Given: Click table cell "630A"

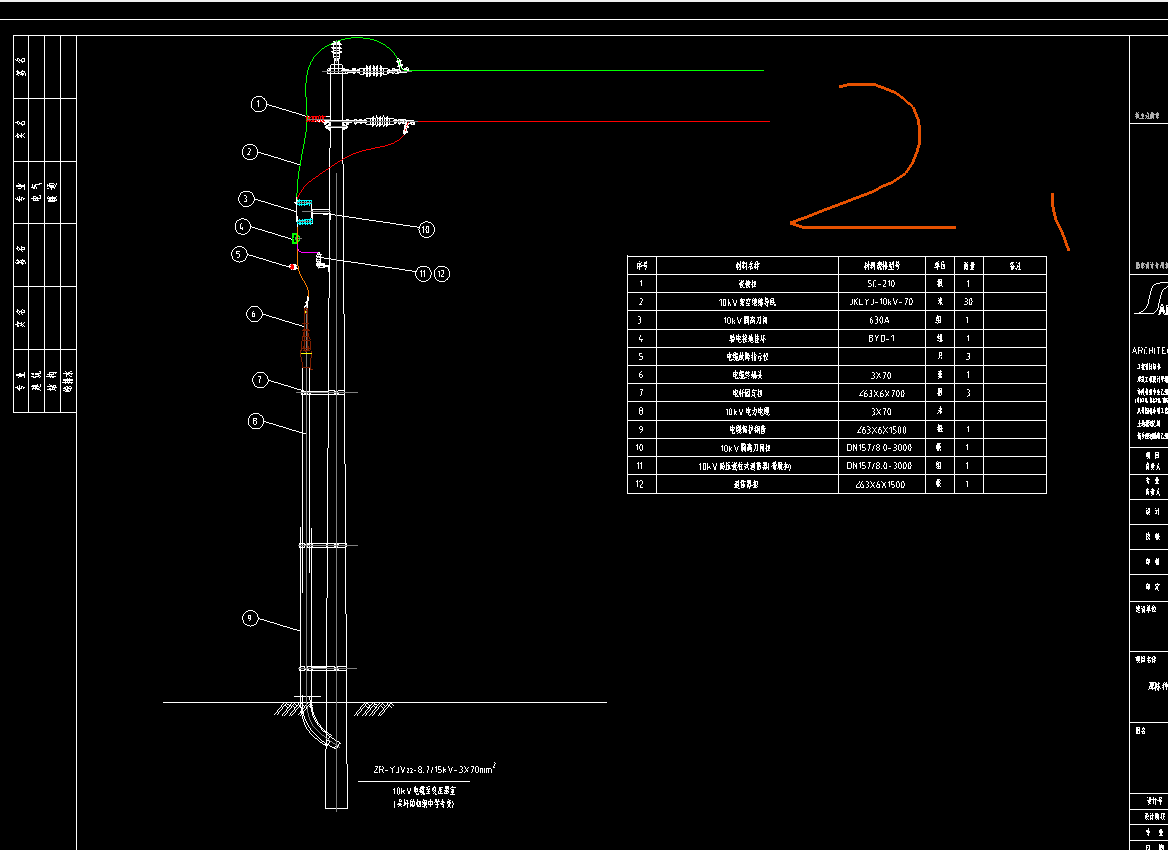Looking at the screenshot, I should click(880, 320).
